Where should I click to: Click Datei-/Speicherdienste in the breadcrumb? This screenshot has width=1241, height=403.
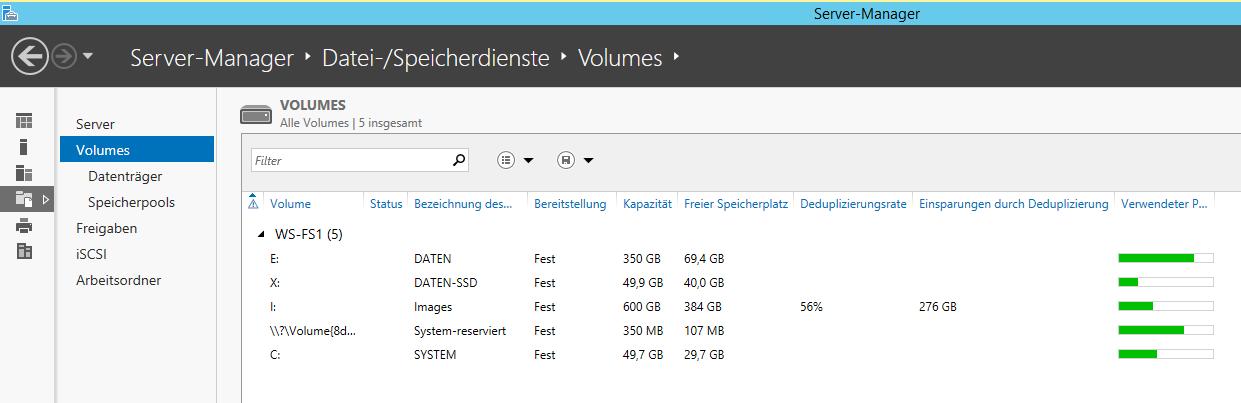(436, 58)
